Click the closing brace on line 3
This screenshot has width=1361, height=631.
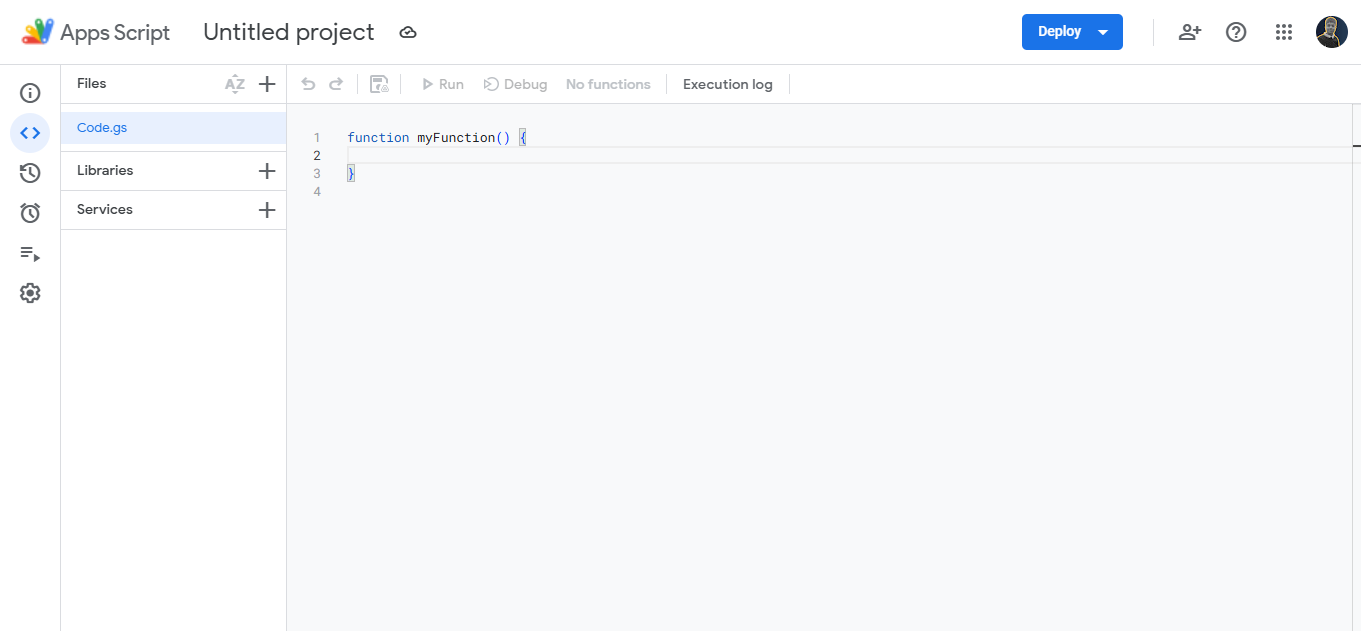(x=351, y=174)
